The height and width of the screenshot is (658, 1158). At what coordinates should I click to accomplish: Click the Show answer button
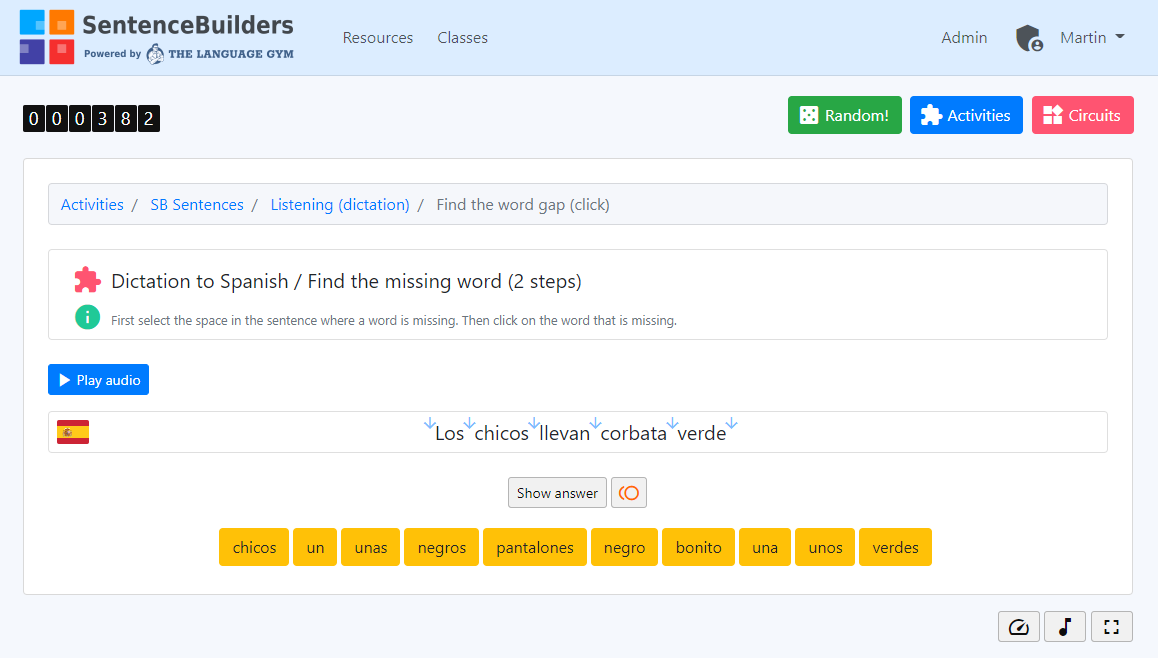pyautogui.click(x=557, y=493)
